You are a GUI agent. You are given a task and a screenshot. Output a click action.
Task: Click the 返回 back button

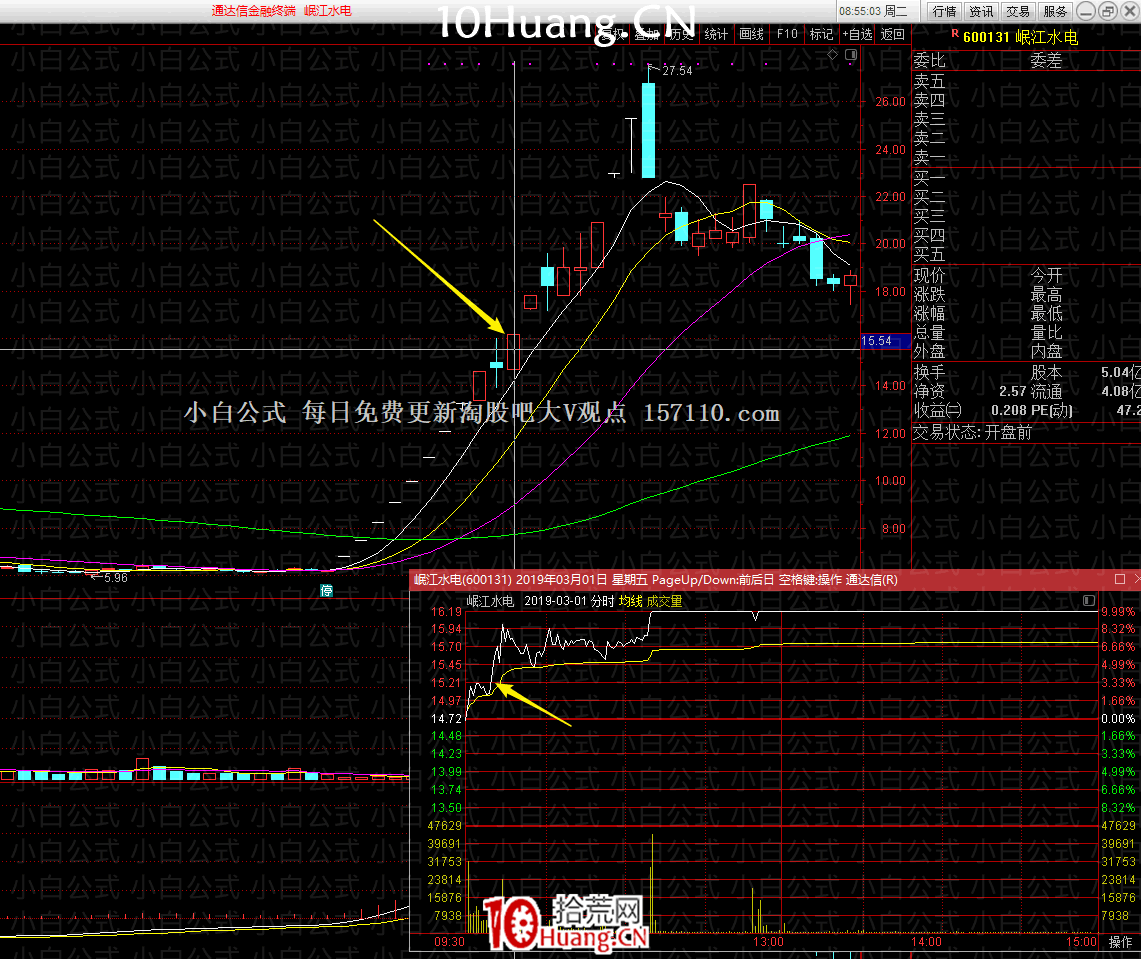pos(893,34)
